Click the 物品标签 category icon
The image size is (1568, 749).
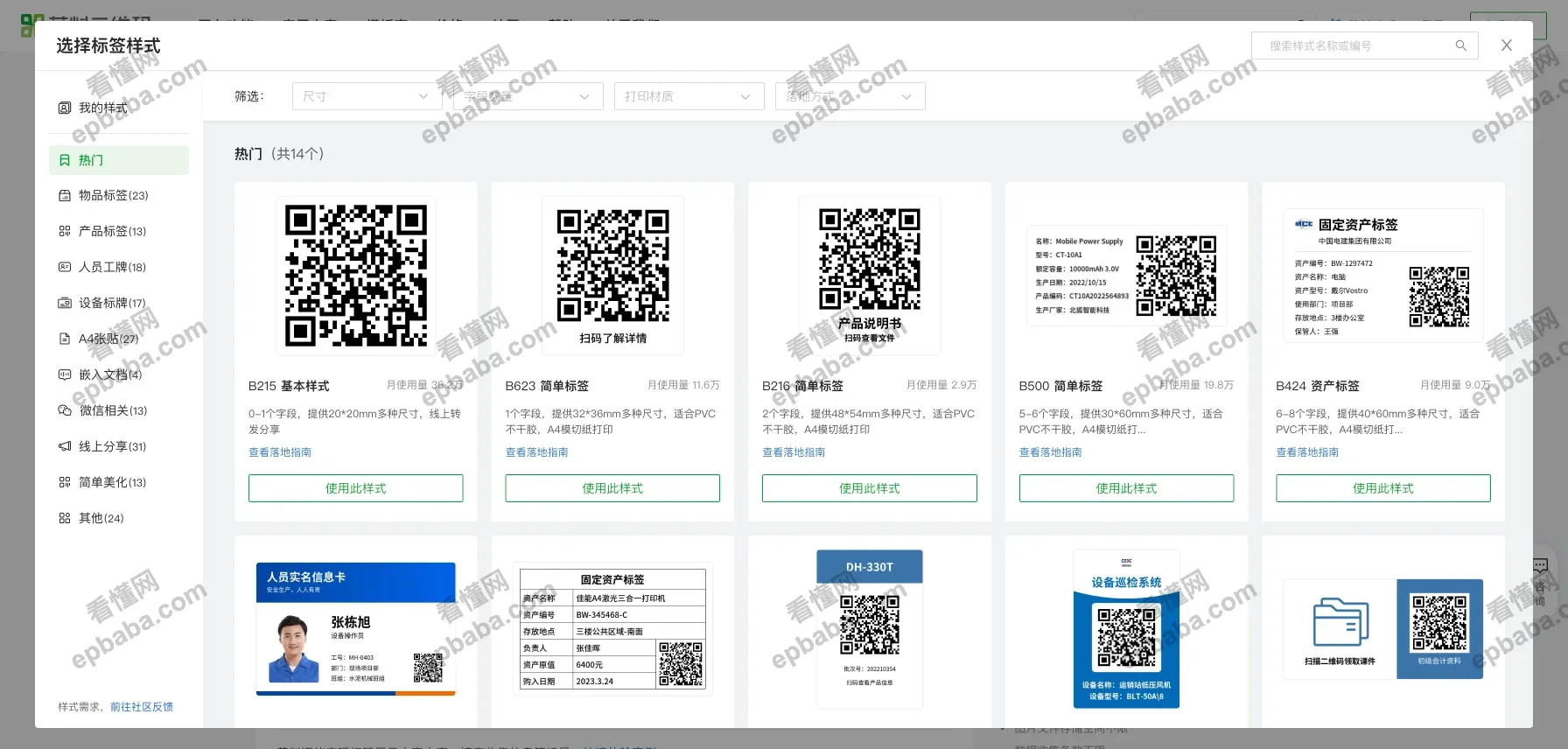[x=64, y=195]
